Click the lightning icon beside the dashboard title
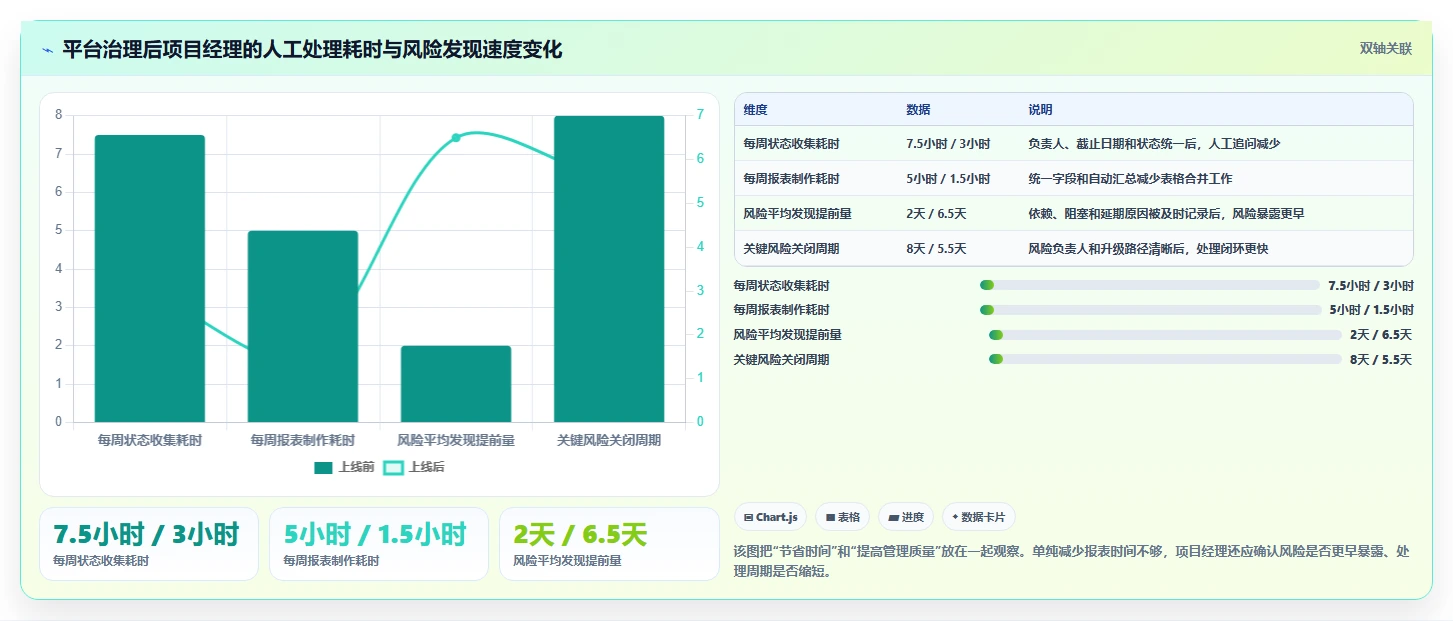Screen dimensions: 1453x621 coord(47,50)
